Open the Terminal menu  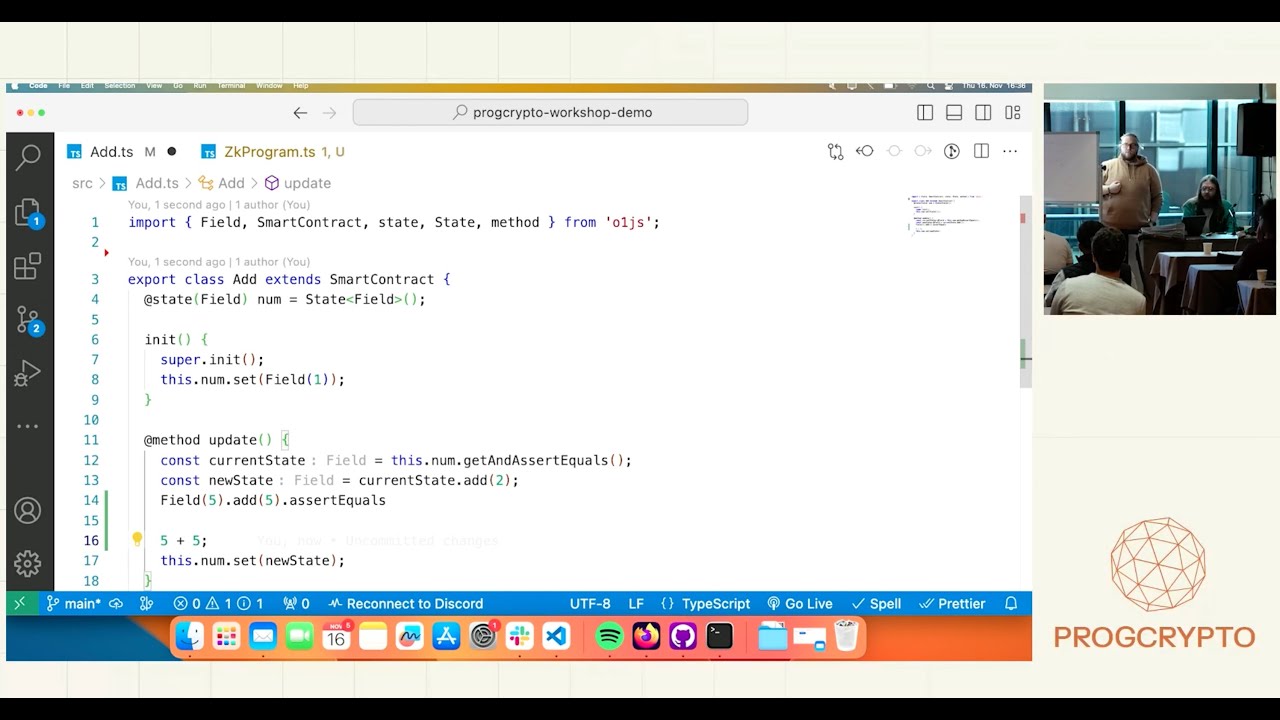tap(231, 86)
